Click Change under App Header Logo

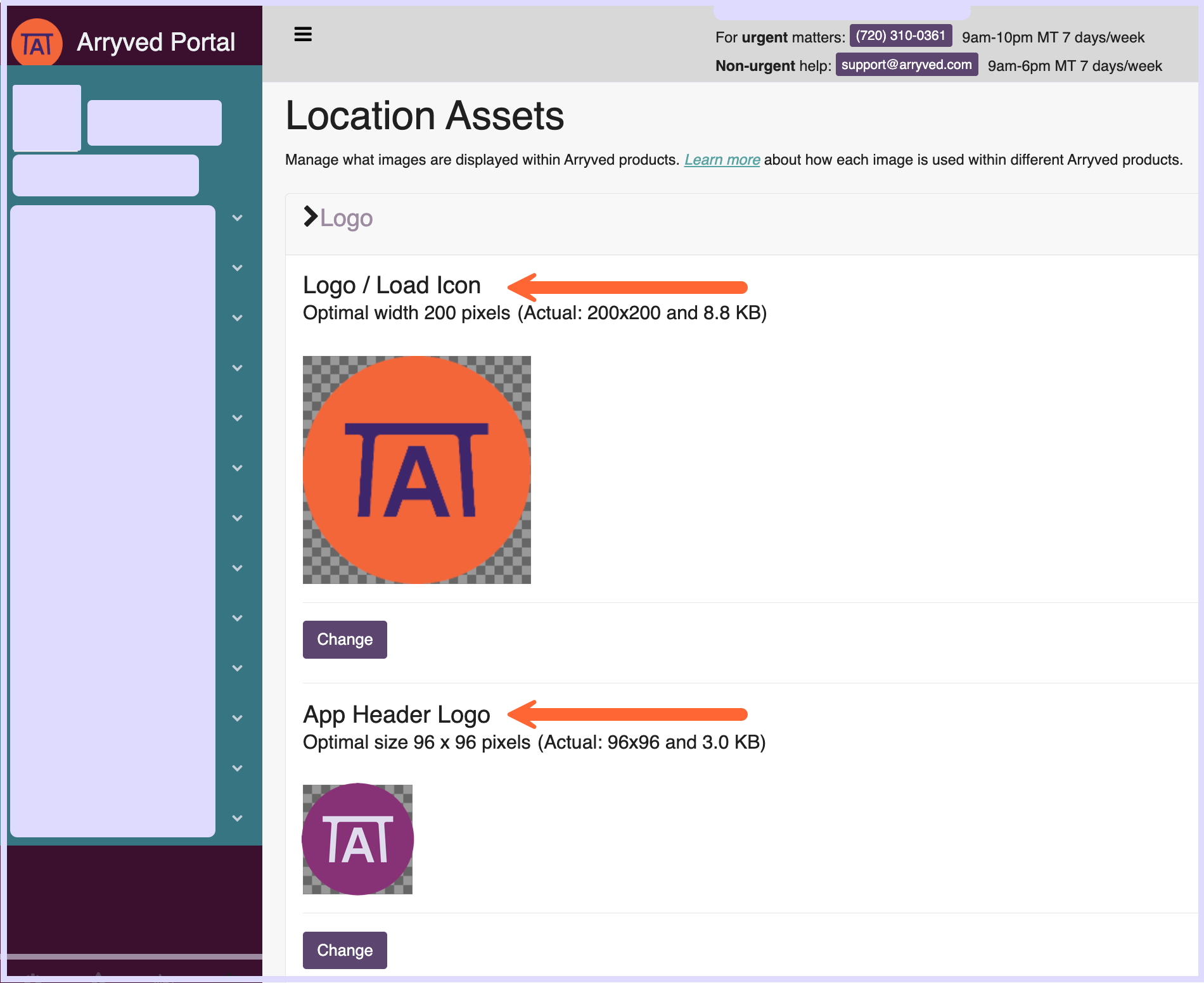(x=345, y=950)
